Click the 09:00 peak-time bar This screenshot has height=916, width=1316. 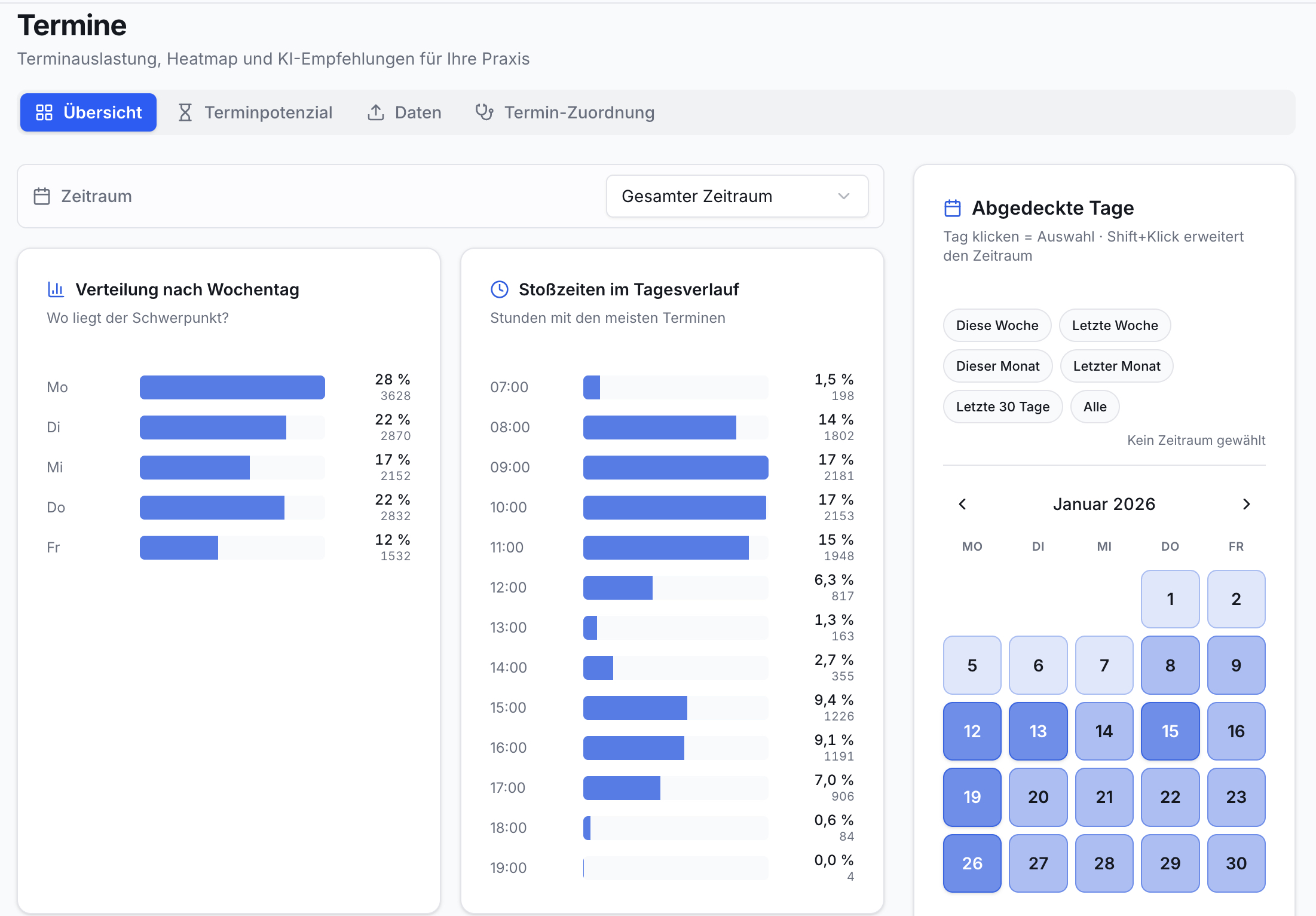point(676,468)
